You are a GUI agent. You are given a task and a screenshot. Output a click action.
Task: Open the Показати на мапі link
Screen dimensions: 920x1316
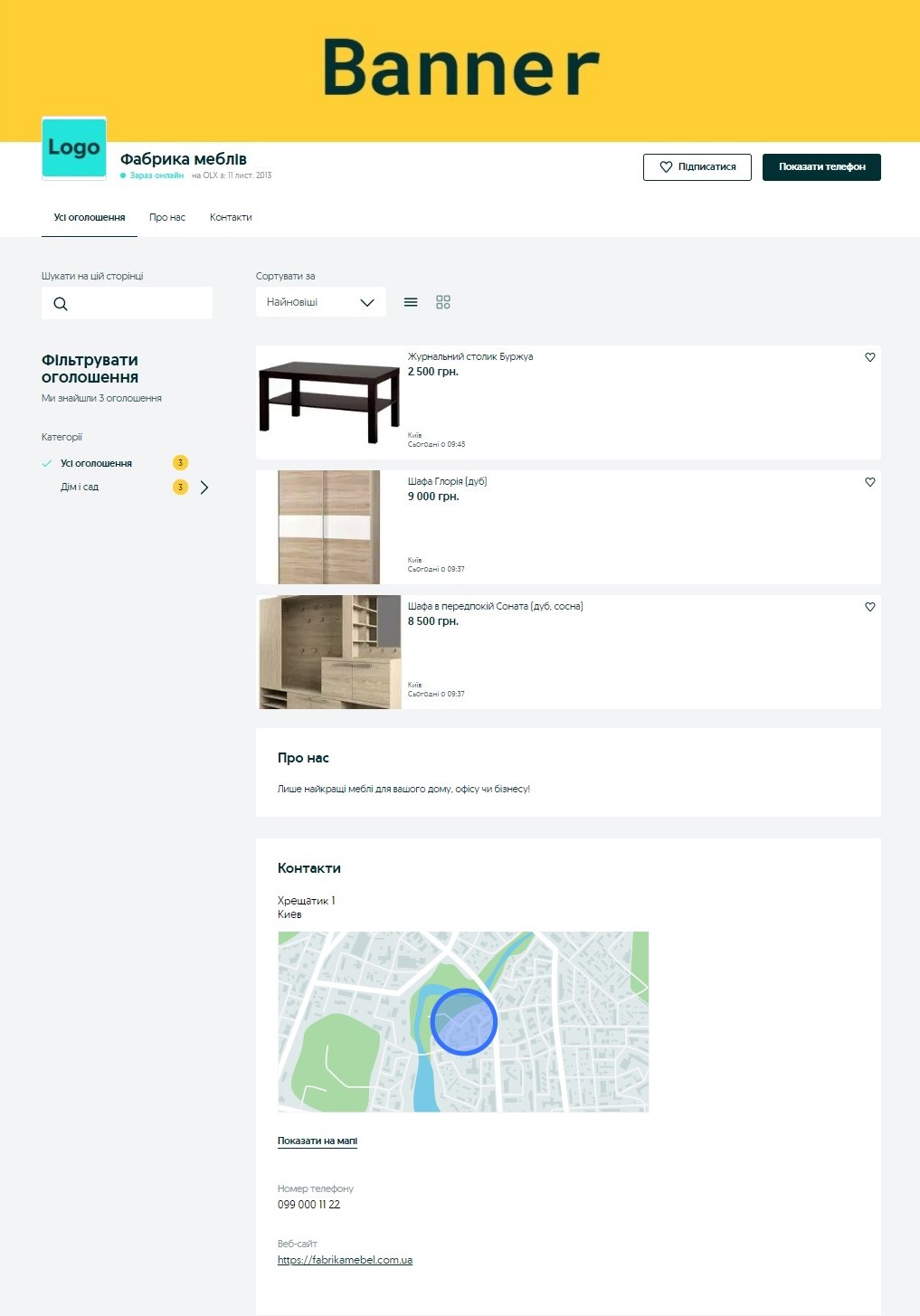[x=318, y=1141]
